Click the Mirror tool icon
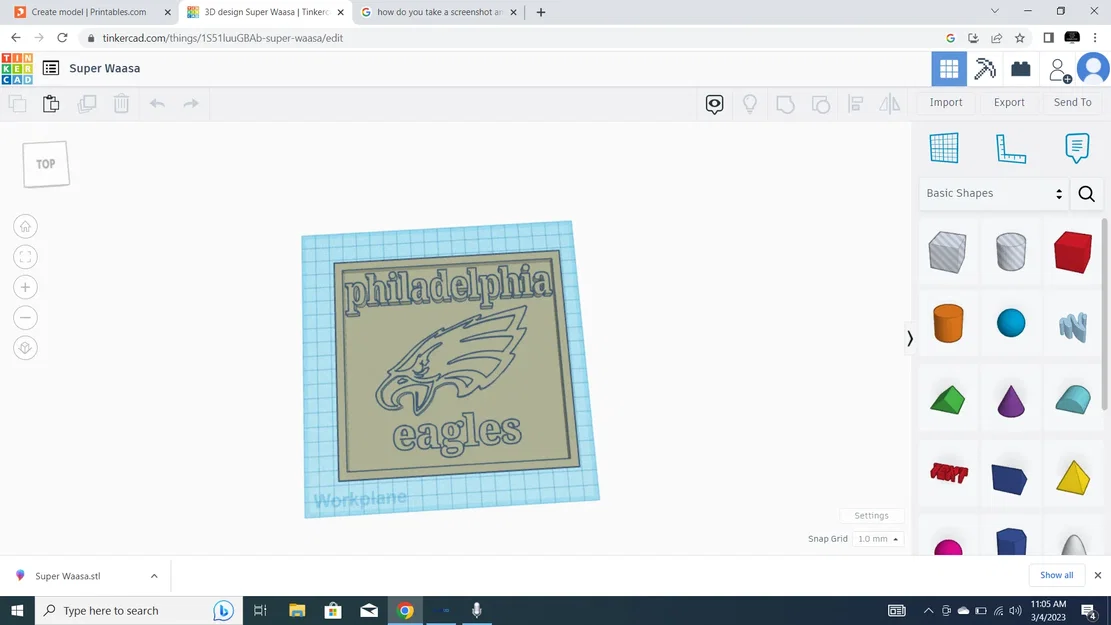 (890, 104)
